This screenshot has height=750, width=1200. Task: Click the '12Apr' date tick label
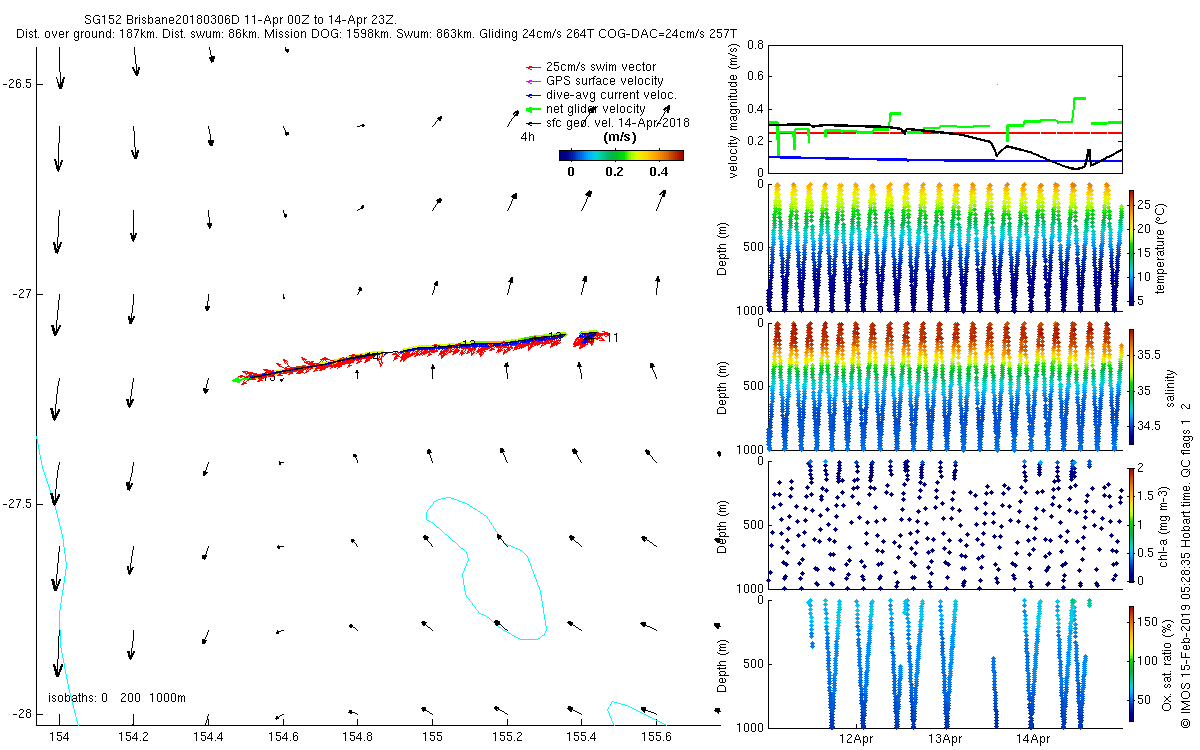tap(857, 740)
